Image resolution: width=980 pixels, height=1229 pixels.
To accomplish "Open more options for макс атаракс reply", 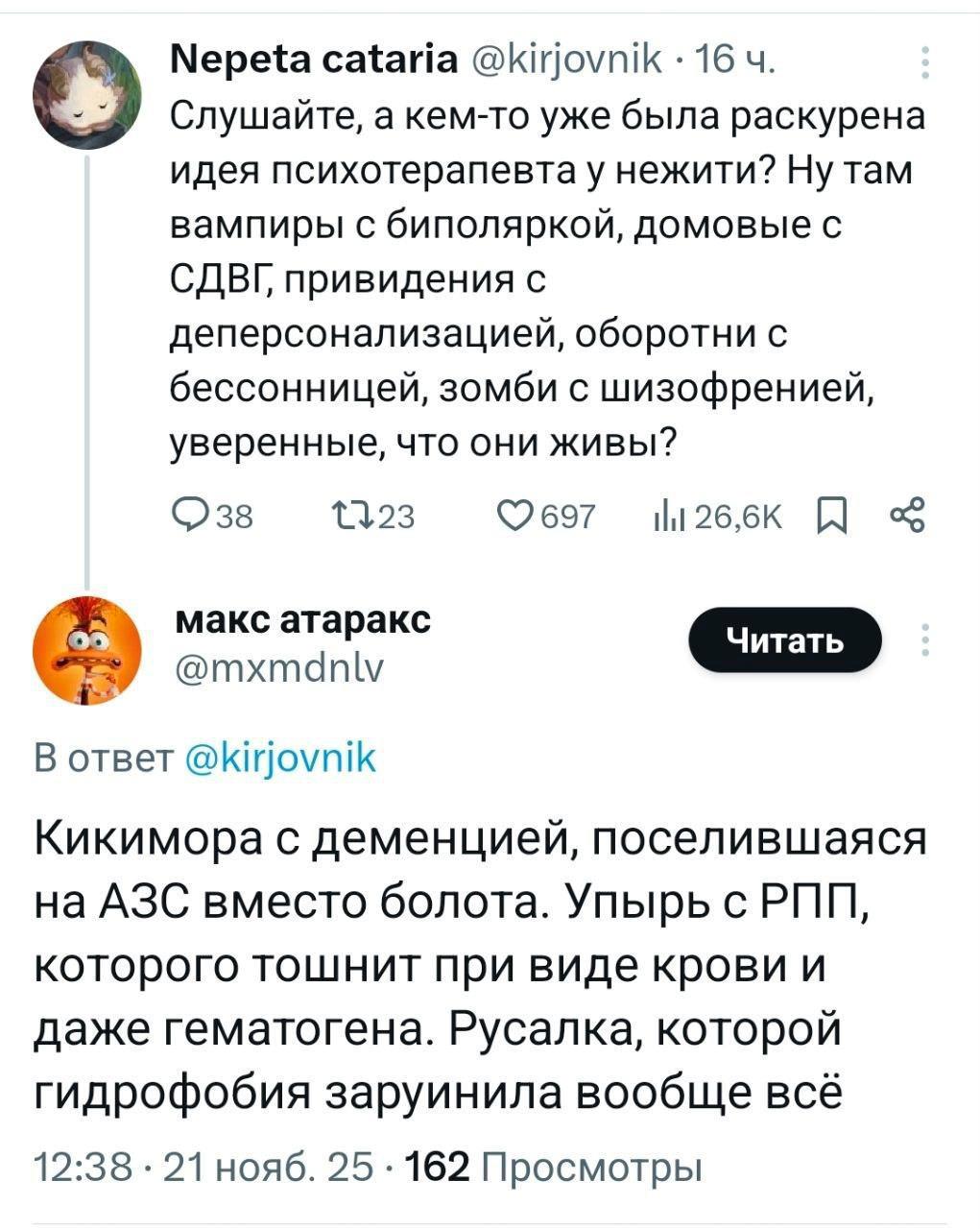I will click(x=925, y=639).
